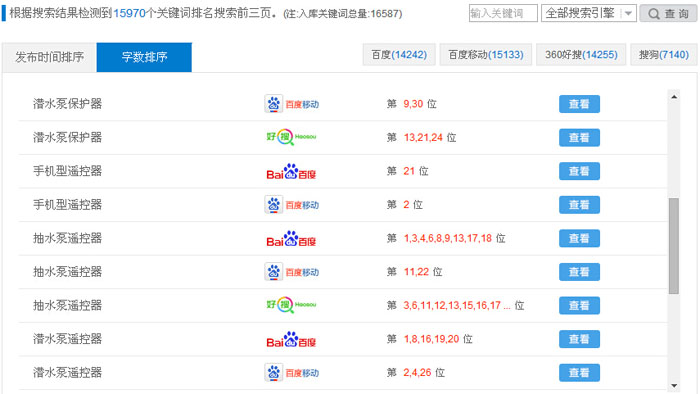Image resolution: width=700 pixels, height=394 pixels.
Task: Click keyword 抽水泵遥控器 in Haosou row
Action: (67, 305)
